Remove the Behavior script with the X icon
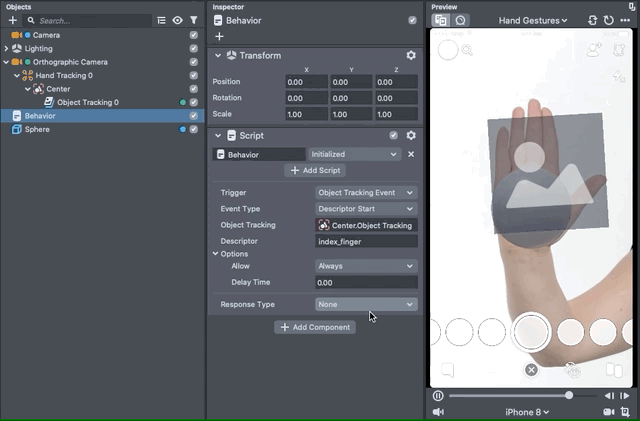 [x=411, y=155]
